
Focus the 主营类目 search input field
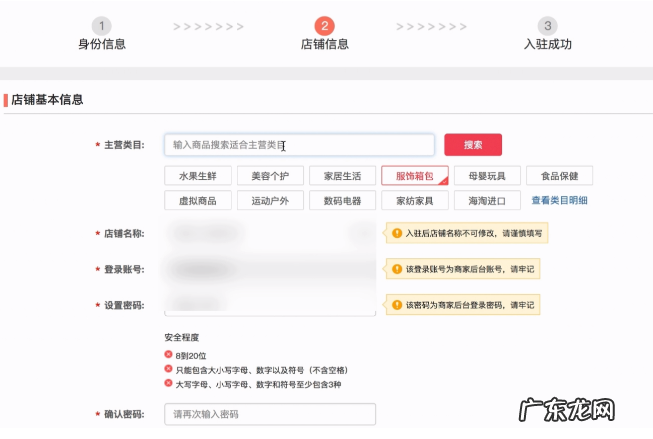click(x=299, y=145)
